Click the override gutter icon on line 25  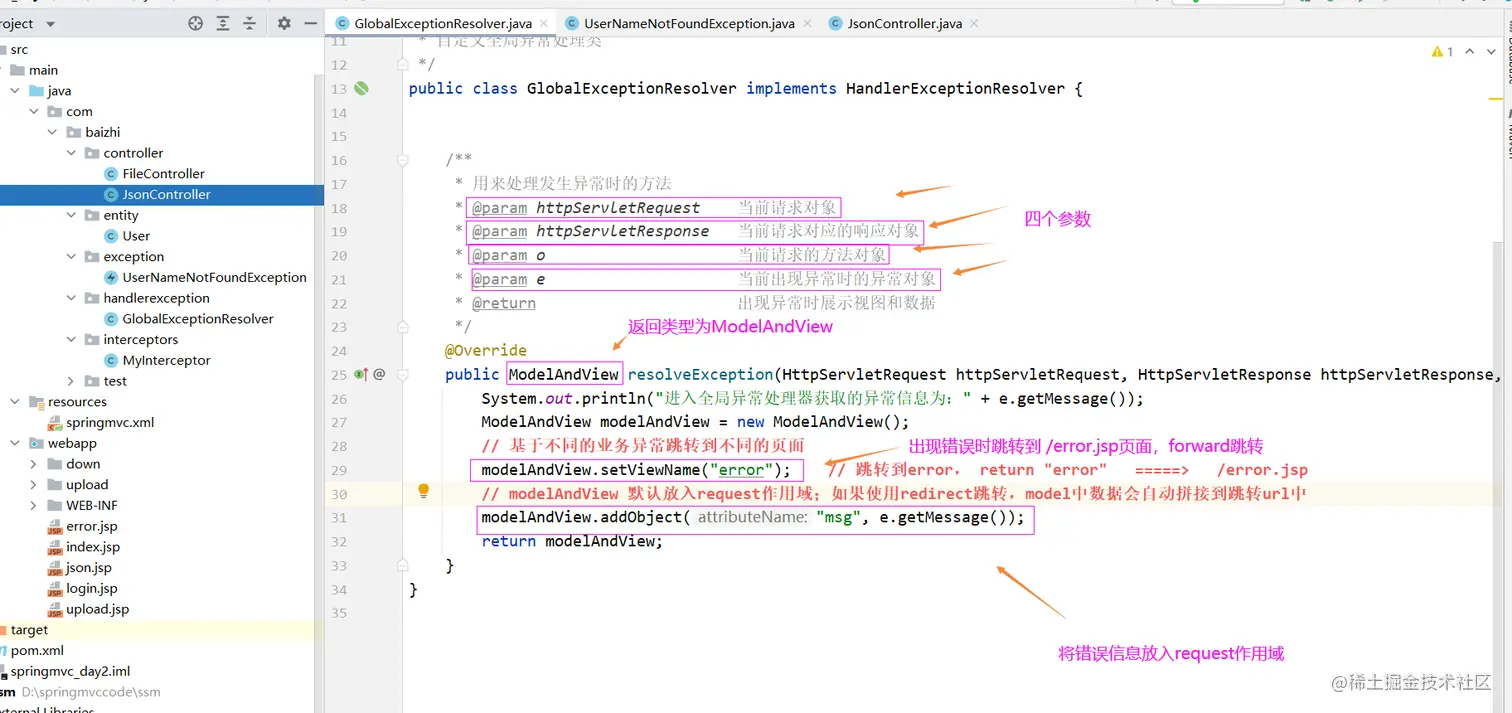point(361,374)
